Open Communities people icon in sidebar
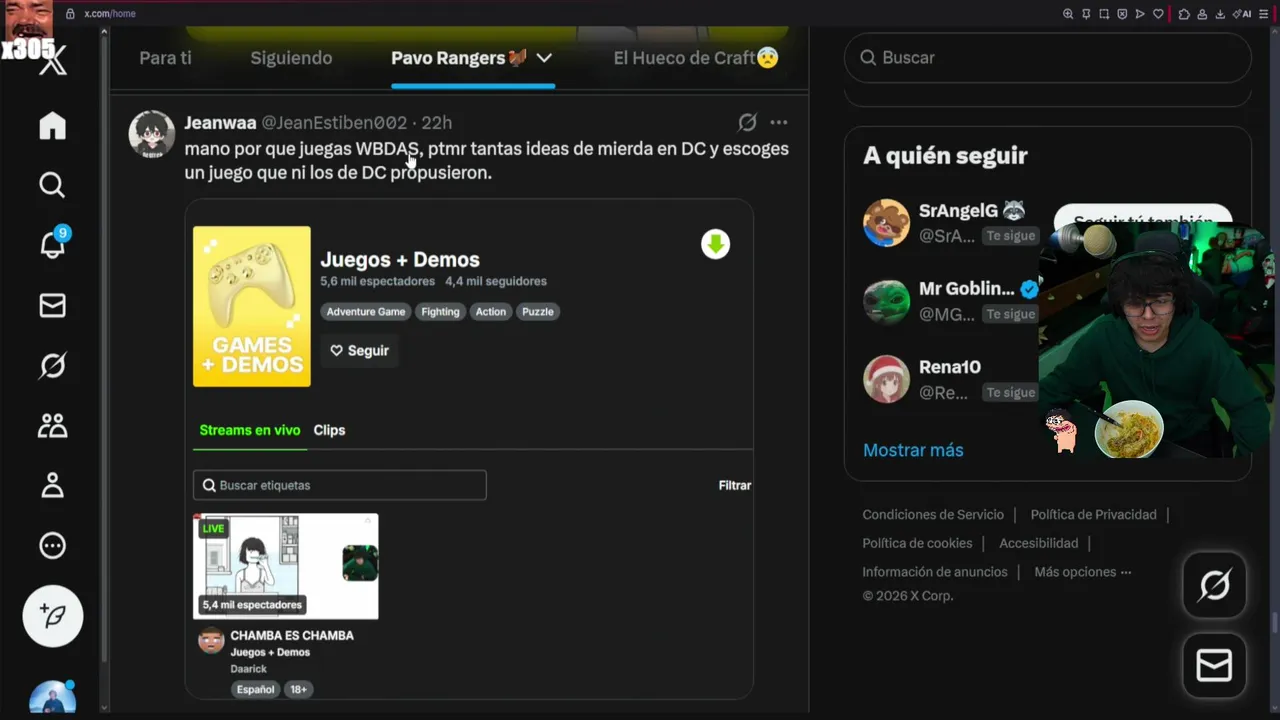The image size is (1280, 720). point(52,426)
